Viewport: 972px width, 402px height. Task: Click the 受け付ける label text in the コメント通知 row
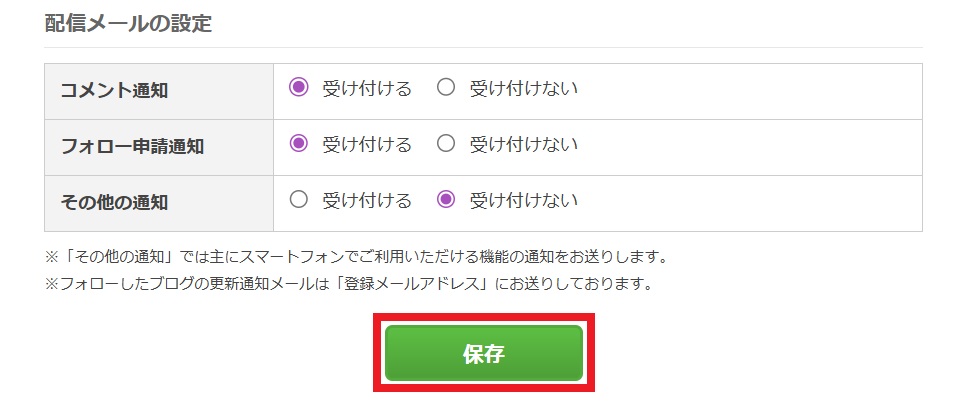pos(367,89)
